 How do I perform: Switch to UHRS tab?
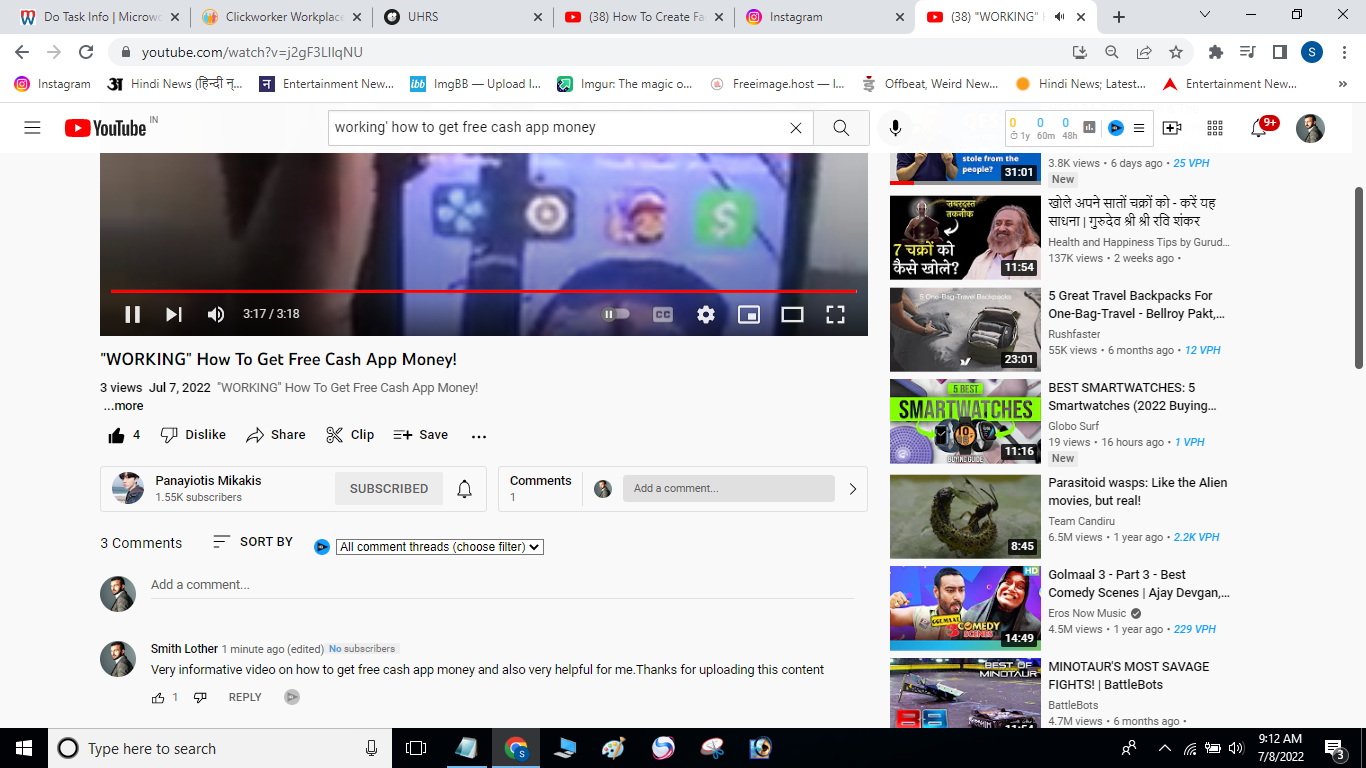[x=462, y=17]
